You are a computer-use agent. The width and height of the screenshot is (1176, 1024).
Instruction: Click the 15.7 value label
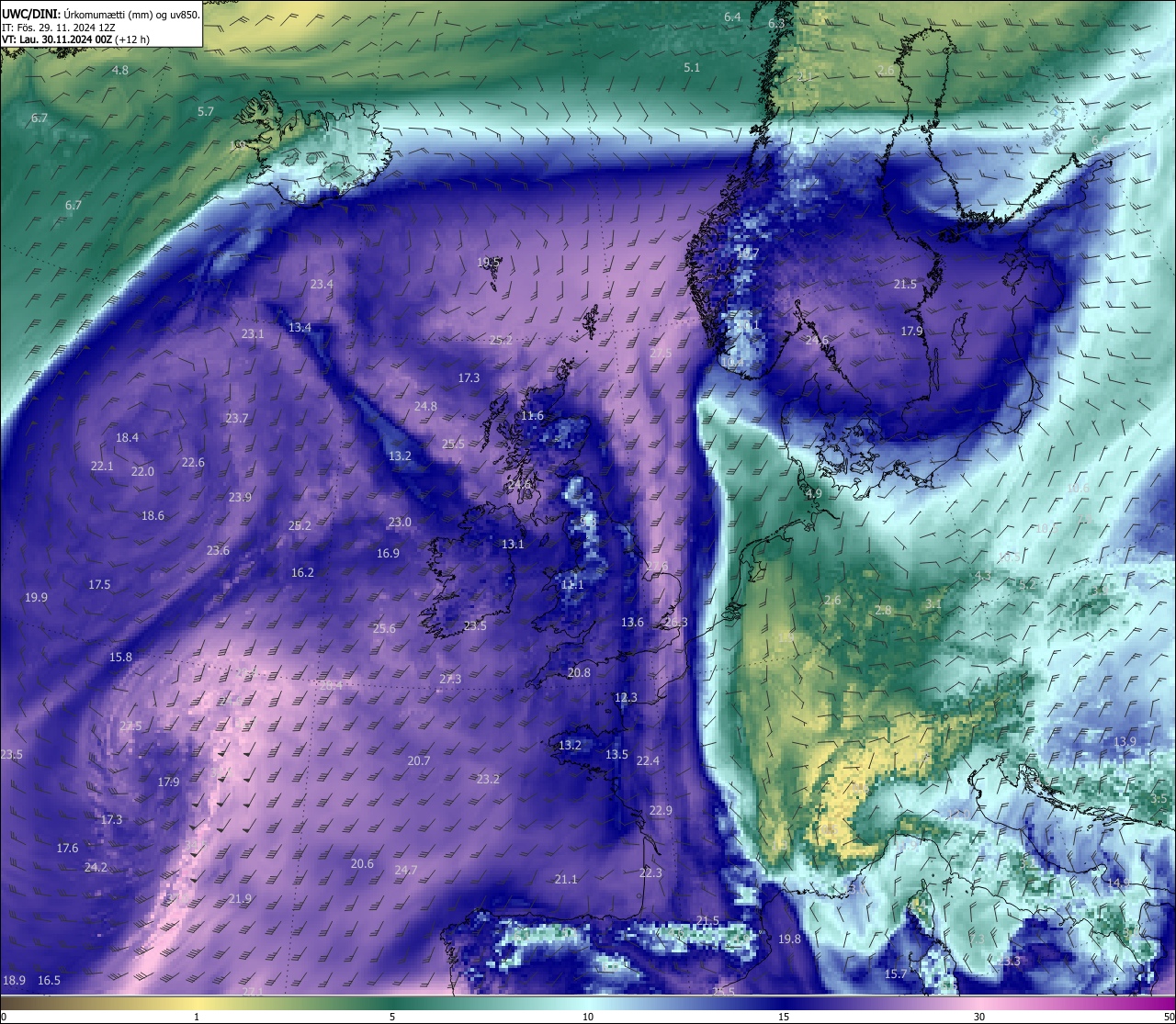pyautogui.click(x=896, y=974)
